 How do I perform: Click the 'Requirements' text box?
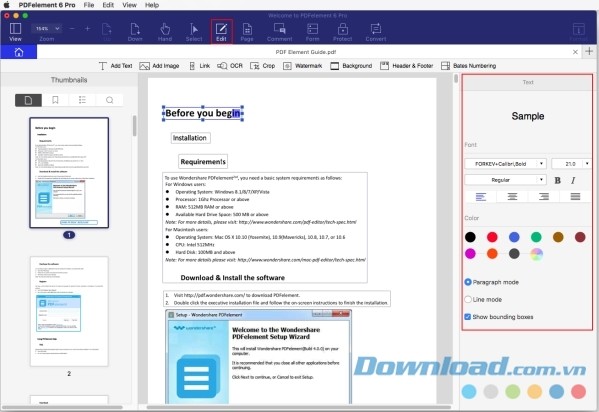click(x=203, y=162)
